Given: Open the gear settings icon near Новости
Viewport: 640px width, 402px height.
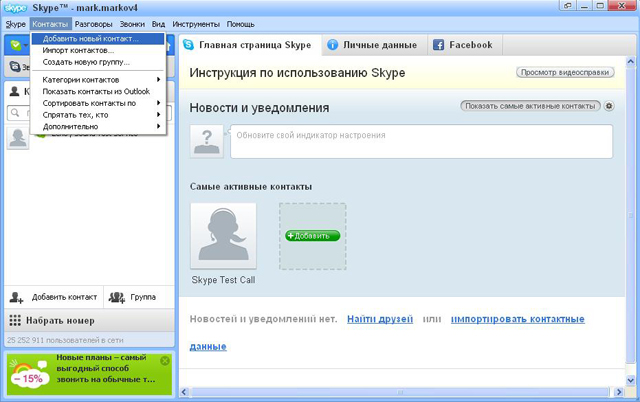Looking at the screenshot, I should coord(609,106).
